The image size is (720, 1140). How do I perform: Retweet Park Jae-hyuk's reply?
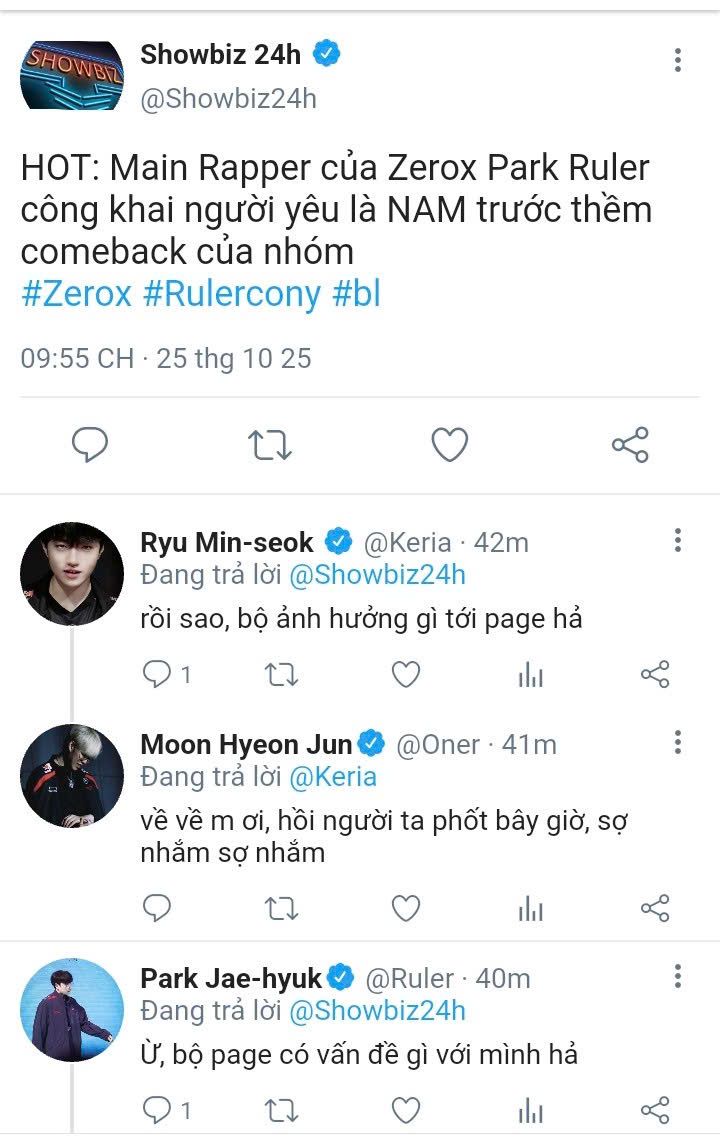point(281,1109)
